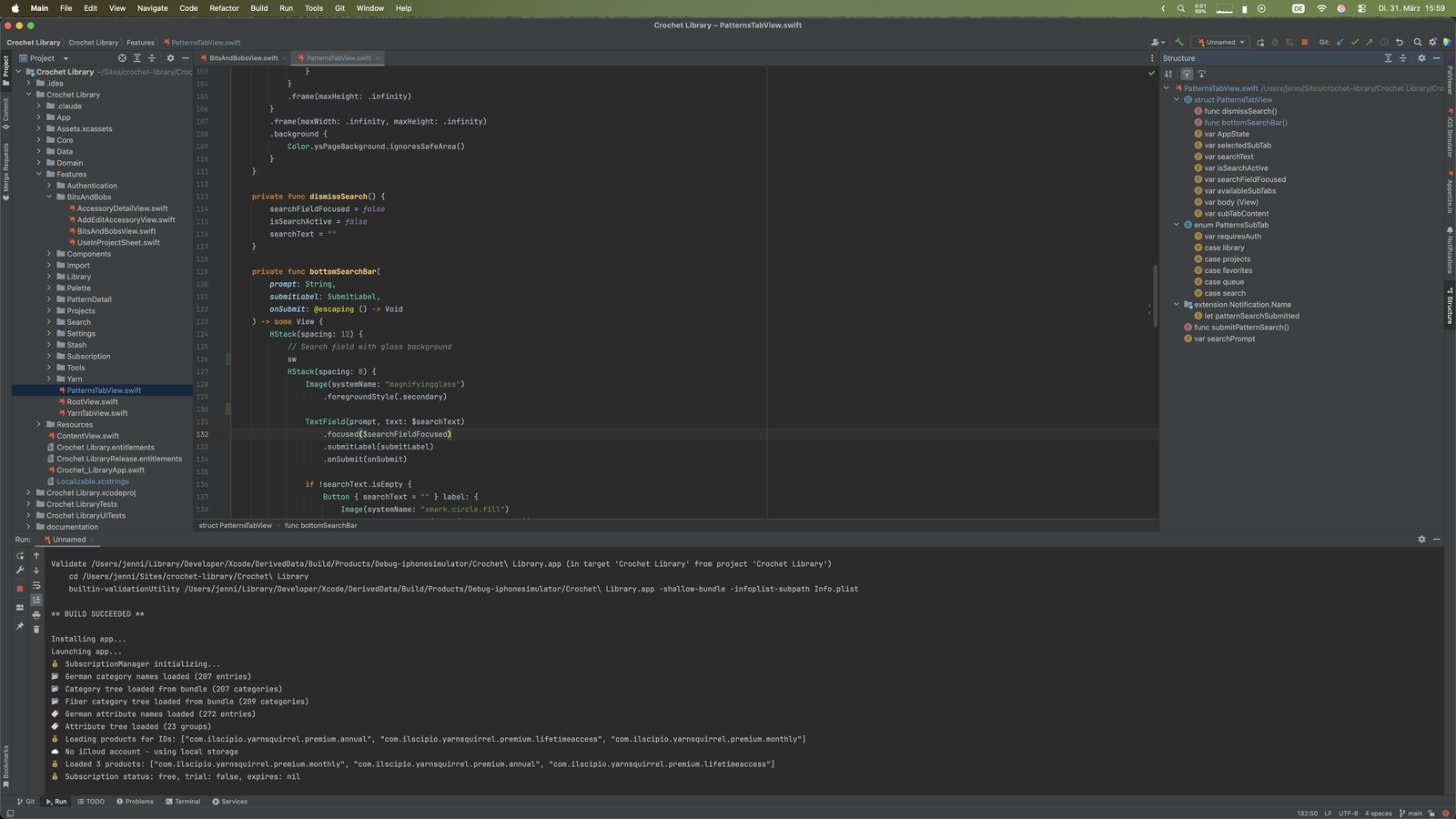The width and height of the screenshot is (1456, 819).
Task: Click wrench icon in Run panel sidebar
Action: pyautogui.click(x=20, y=571)
